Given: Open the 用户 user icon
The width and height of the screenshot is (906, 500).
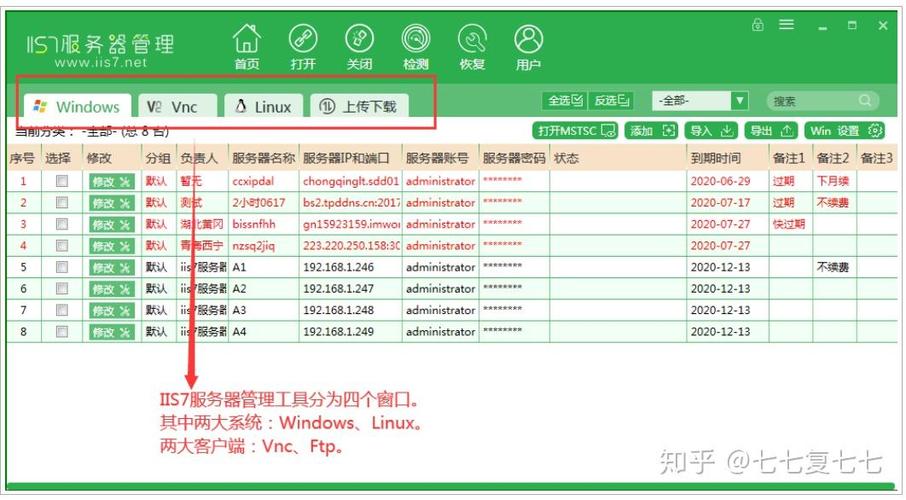Looking at the screenshot, I should 528,46.
